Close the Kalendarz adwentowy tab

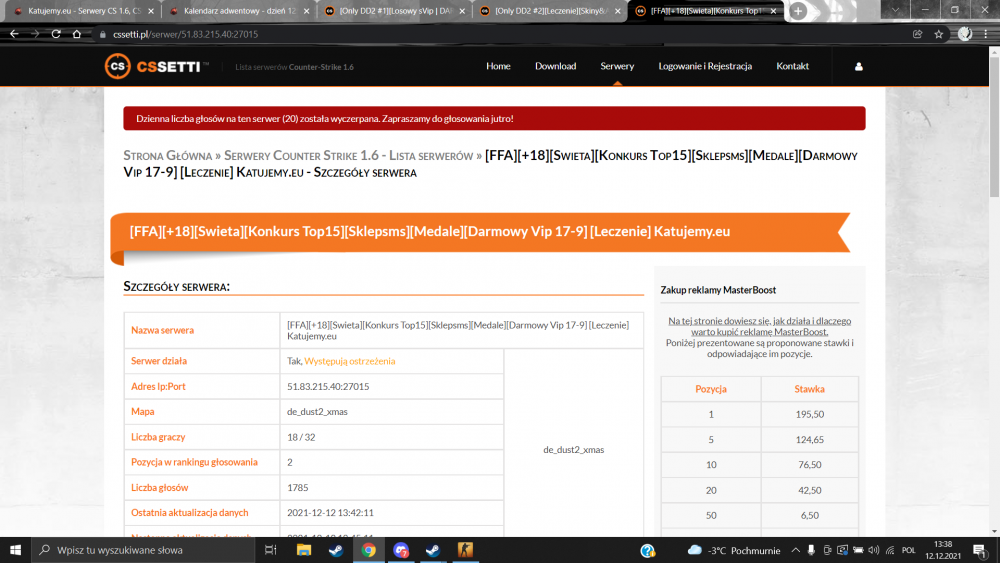coord(306,11)
